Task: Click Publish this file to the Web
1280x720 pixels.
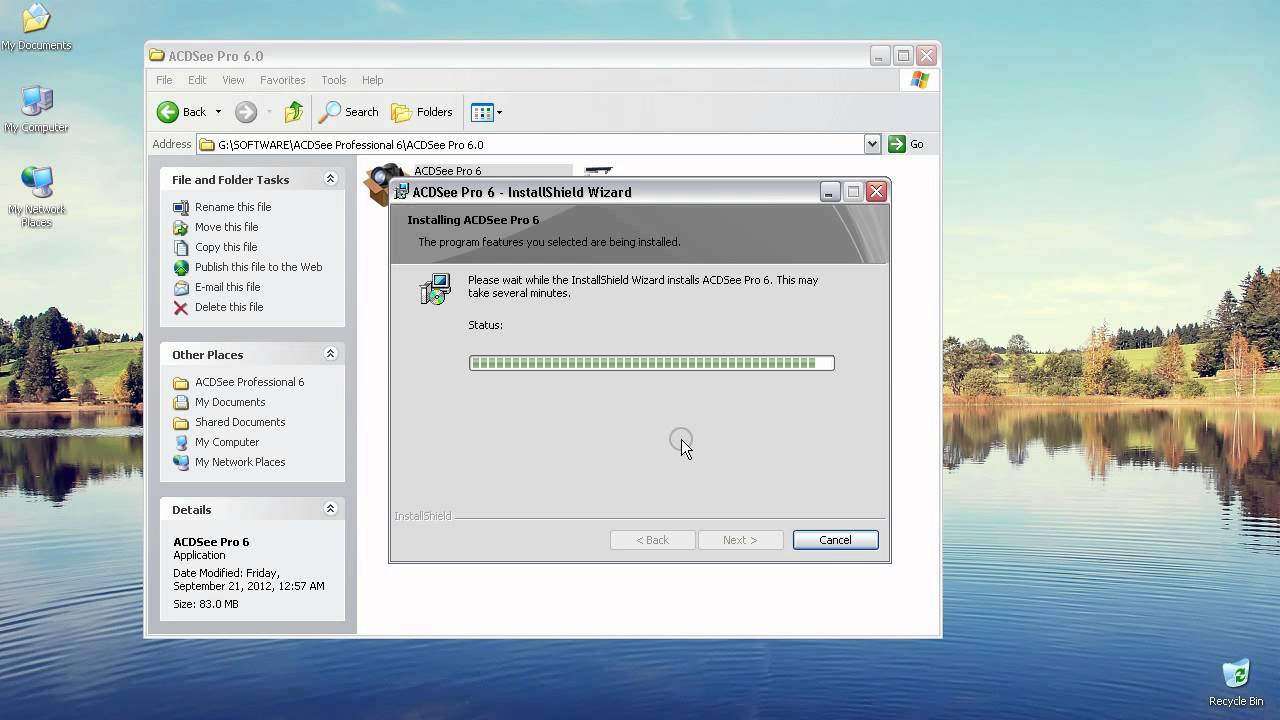Action: coord(258,267)
